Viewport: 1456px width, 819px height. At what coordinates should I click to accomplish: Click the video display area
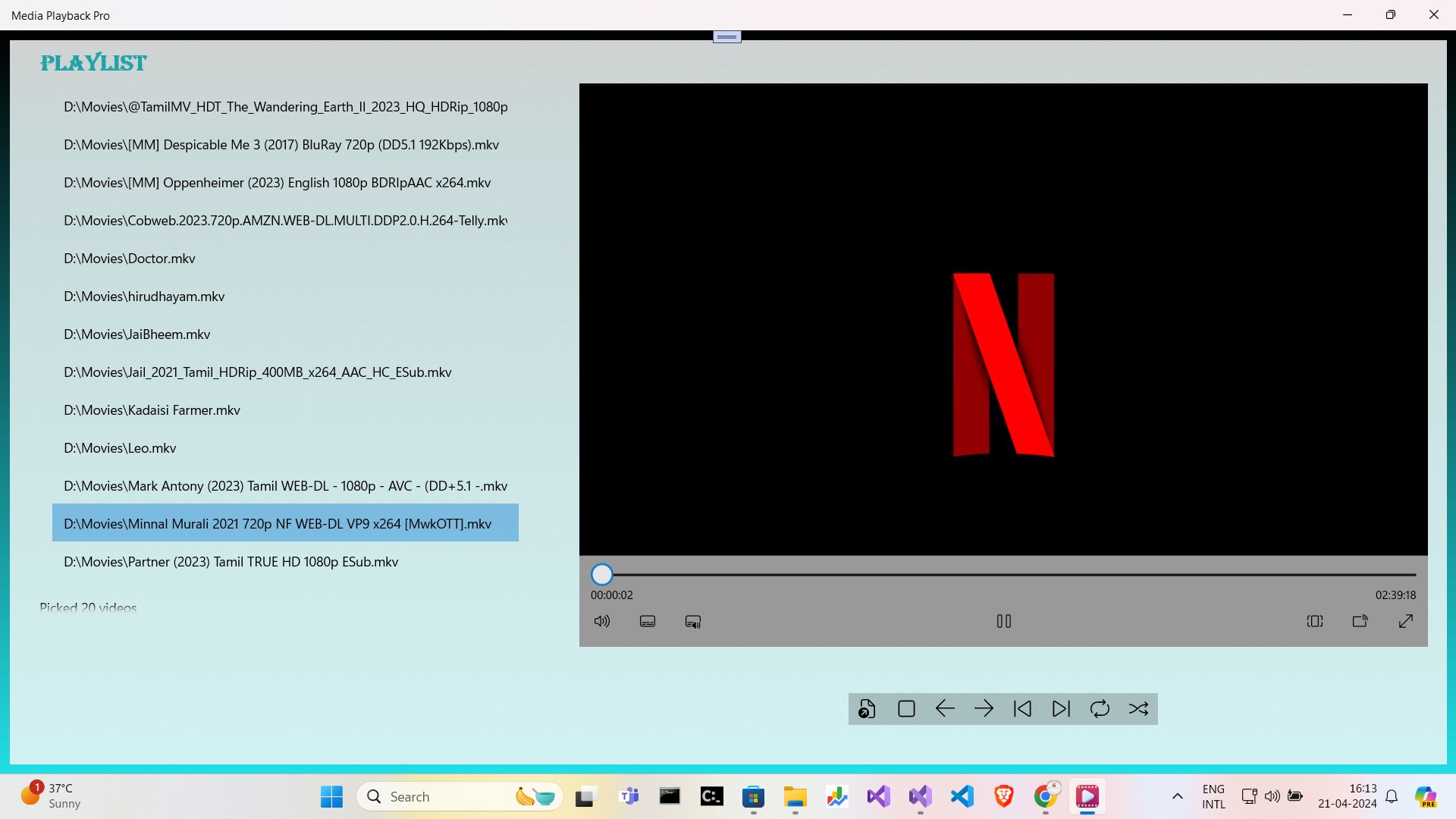click(x=1003, y=319)
